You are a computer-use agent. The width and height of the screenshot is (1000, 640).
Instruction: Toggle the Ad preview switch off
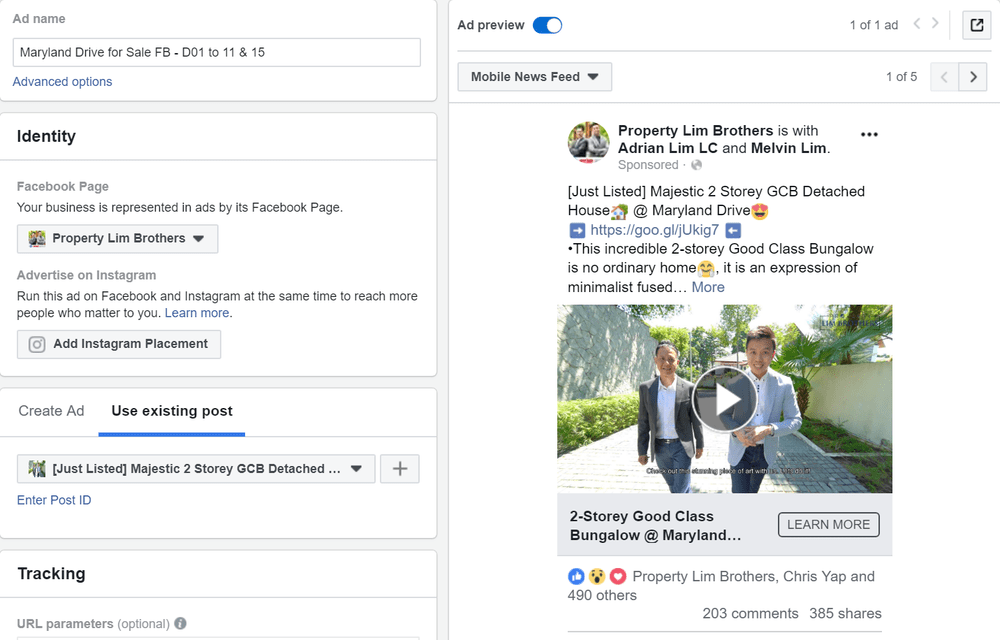click(x=547, y=26)
